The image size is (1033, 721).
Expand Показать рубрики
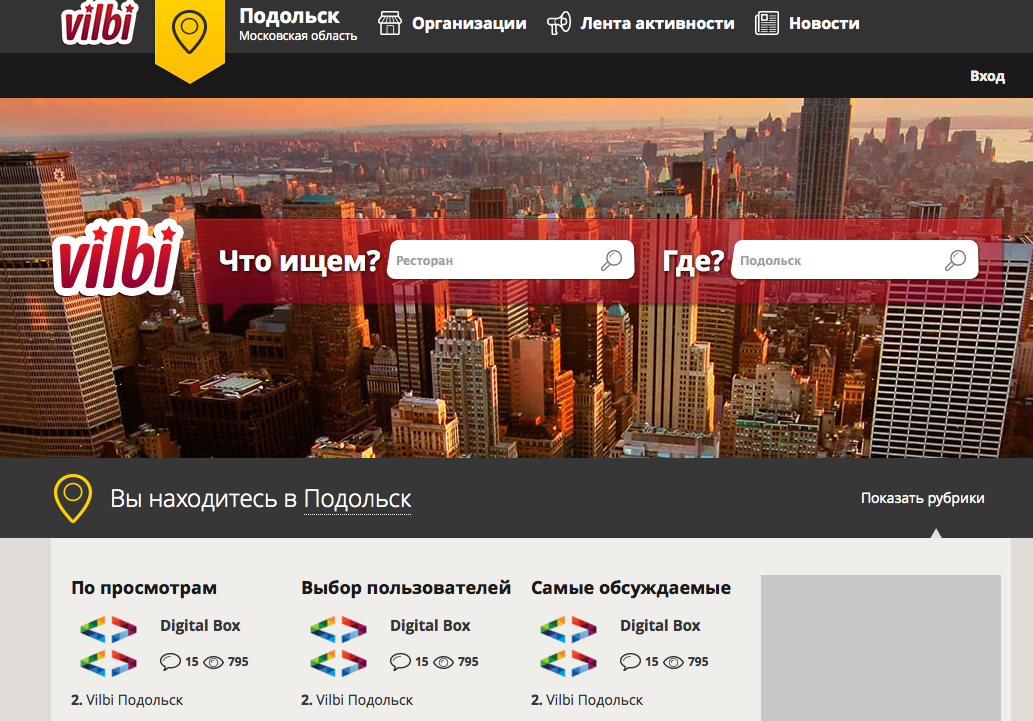(x=922, y=498)
